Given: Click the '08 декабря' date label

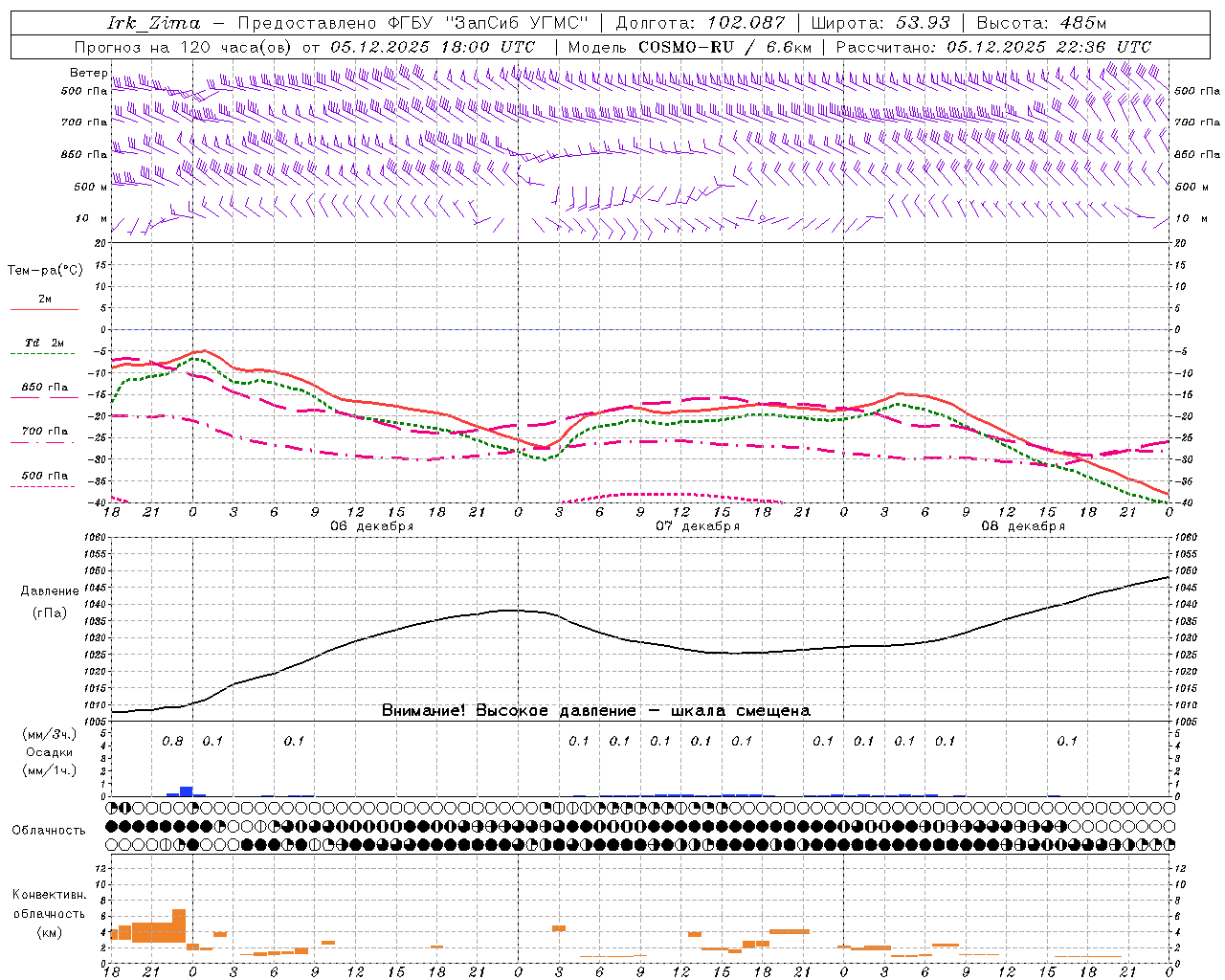Looking at the screenshot, I should pos(1023,526).
